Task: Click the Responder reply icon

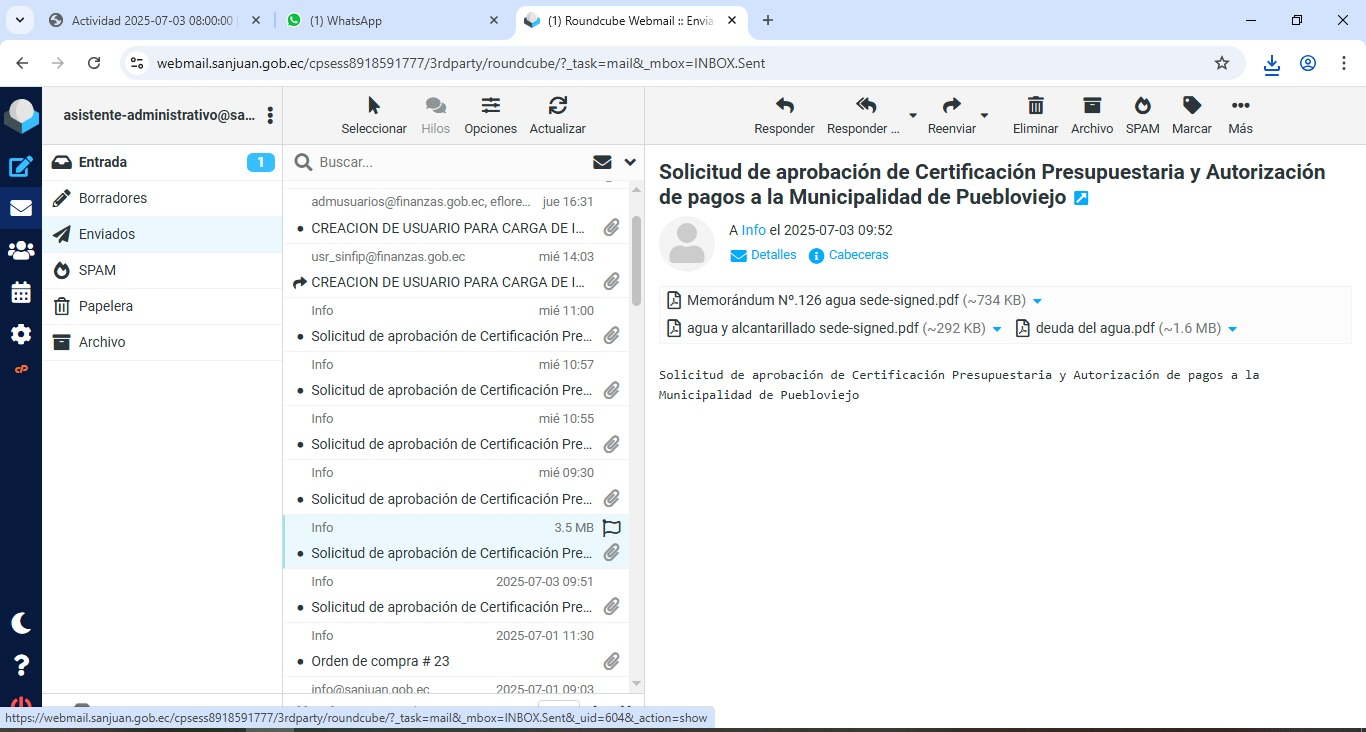Action: point(784,106)
